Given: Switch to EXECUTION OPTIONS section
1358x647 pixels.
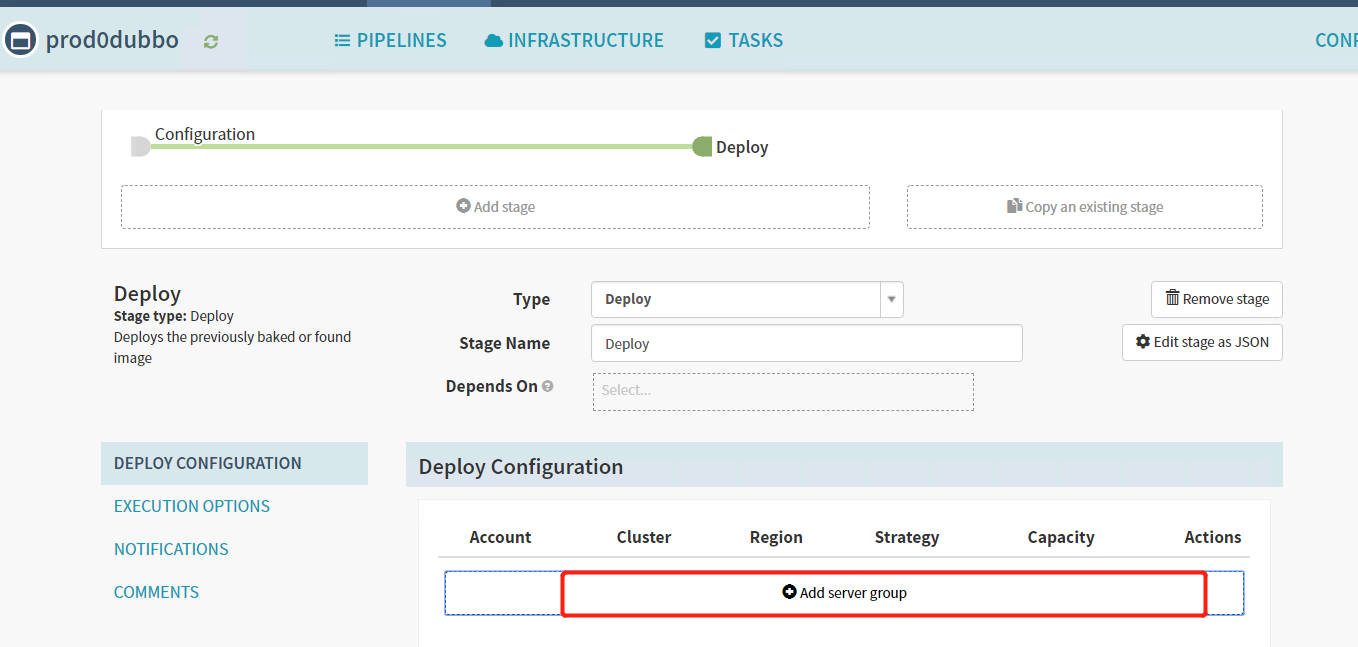Looking at the screenshot, I should point(192,506).
